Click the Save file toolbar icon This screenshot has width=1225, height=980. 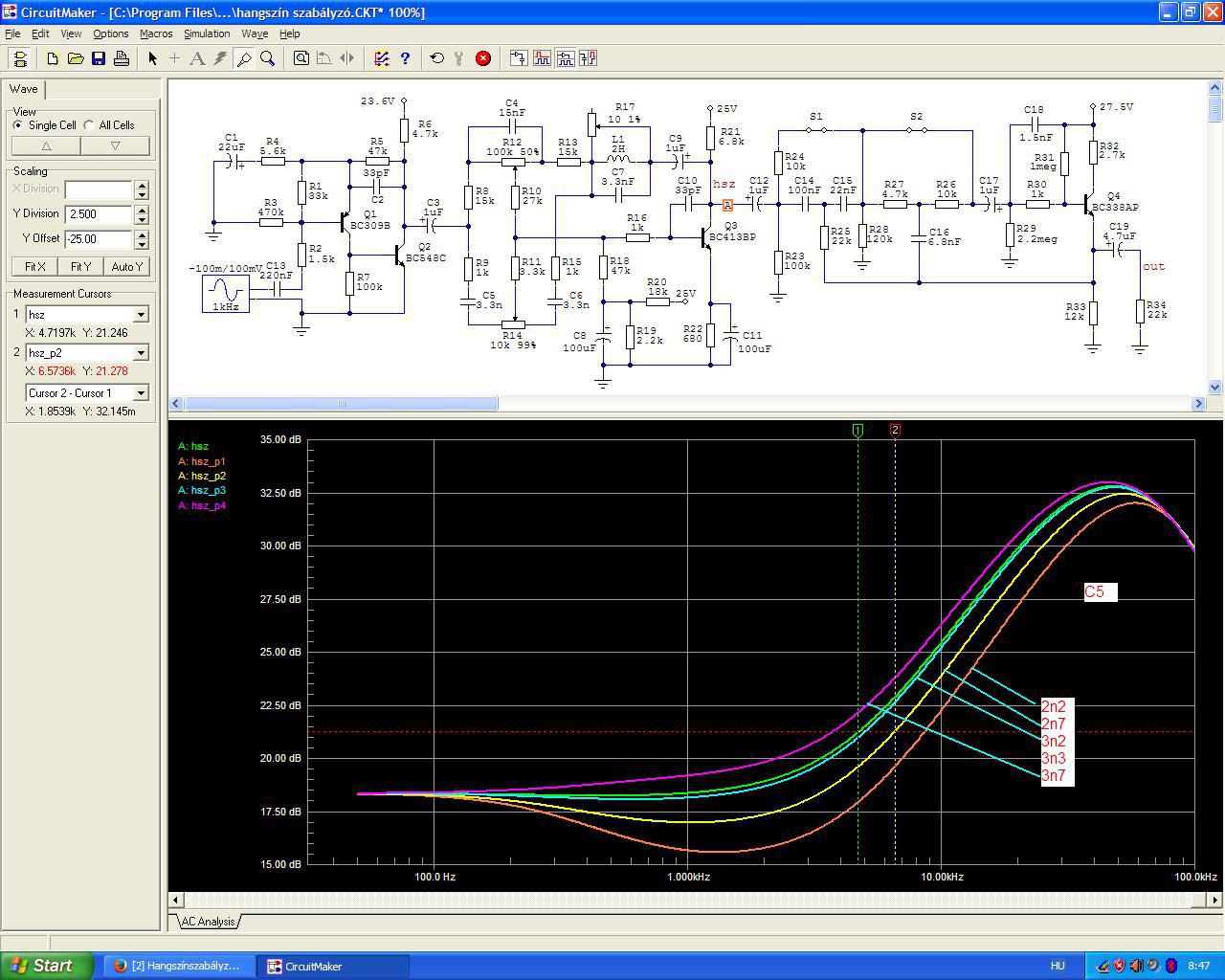pos(99,58)
